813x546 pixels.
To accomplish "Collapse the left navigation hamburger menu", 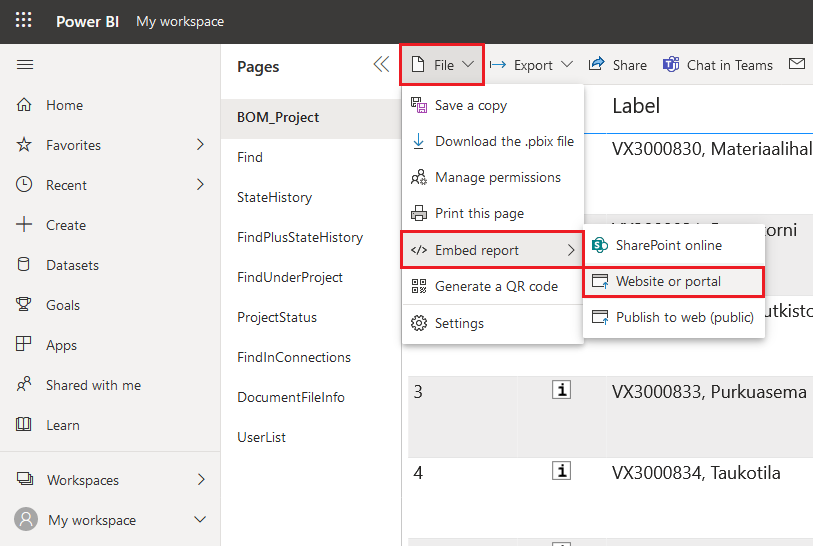I will 25,65.
